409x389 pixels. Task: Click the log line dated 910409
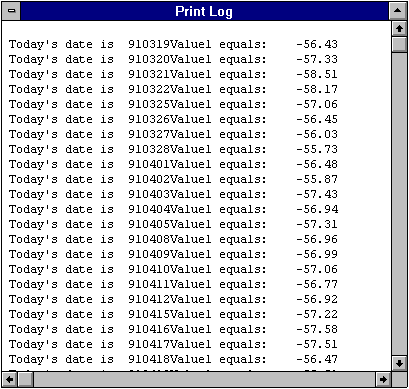[173, 254]
